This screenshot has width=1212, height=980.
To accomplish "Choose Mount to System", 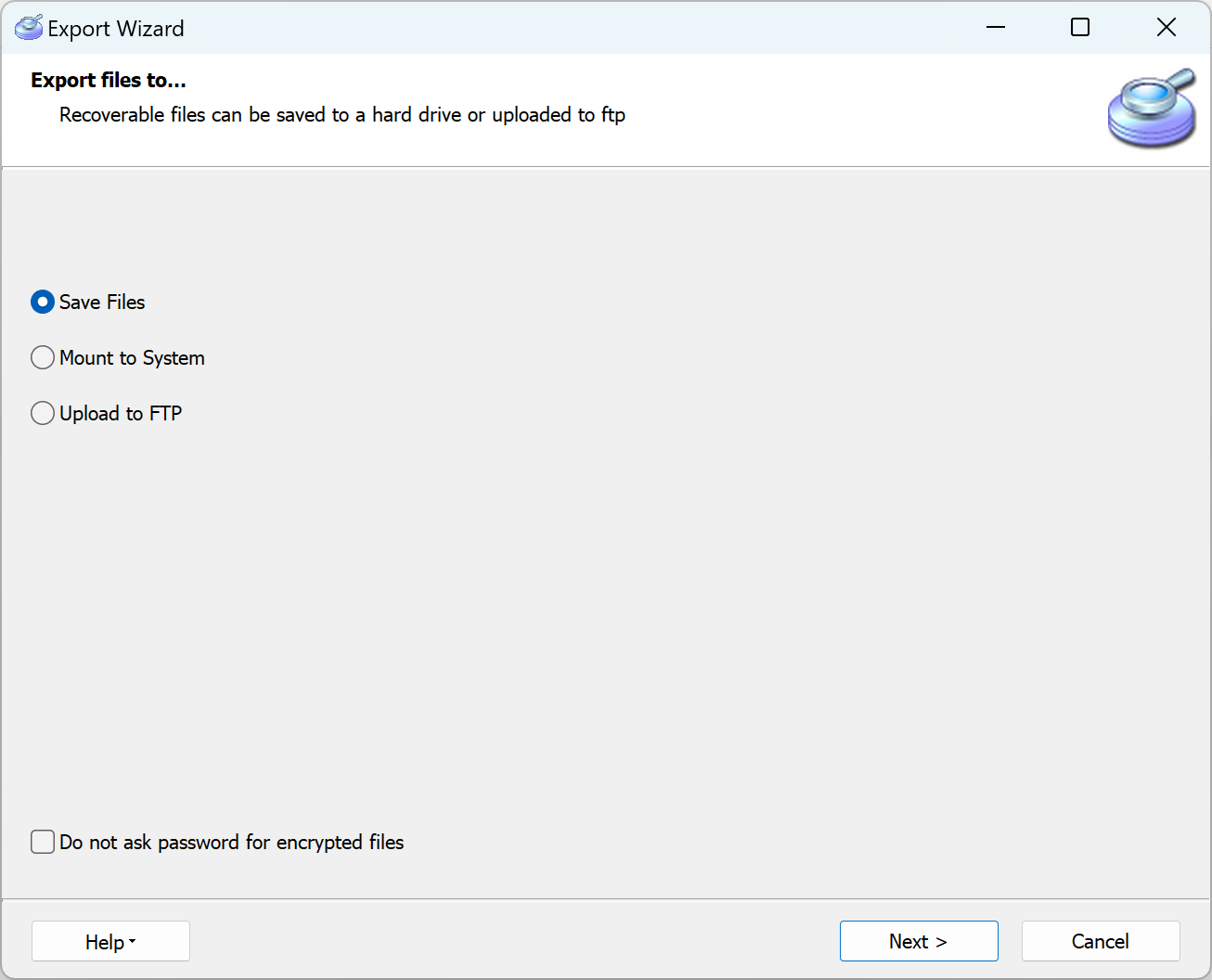I will (42, 357).
